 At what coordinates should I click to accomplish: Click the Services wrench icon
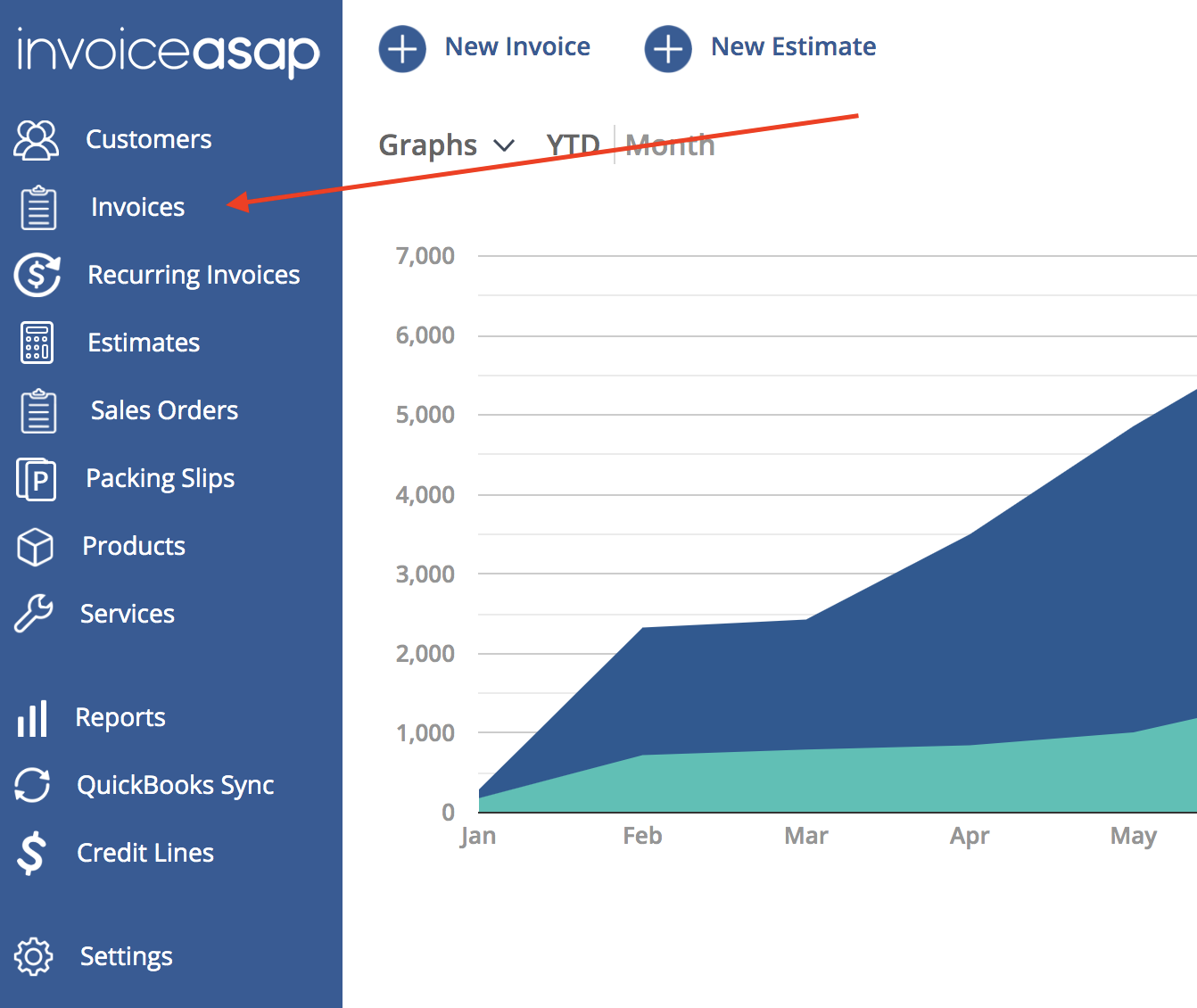coord(34,614)
